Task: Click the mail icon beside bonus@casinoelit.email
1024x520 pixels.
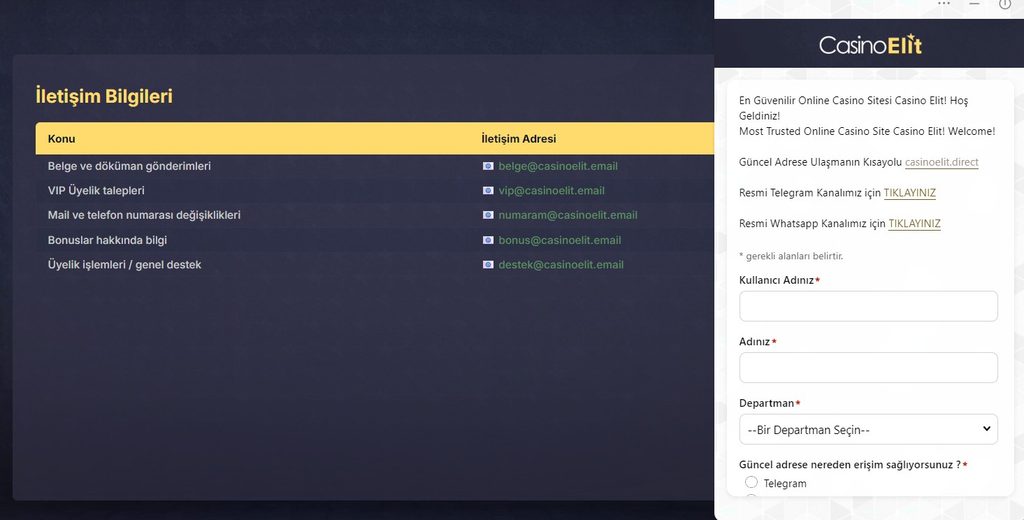Action: [488, 240]
